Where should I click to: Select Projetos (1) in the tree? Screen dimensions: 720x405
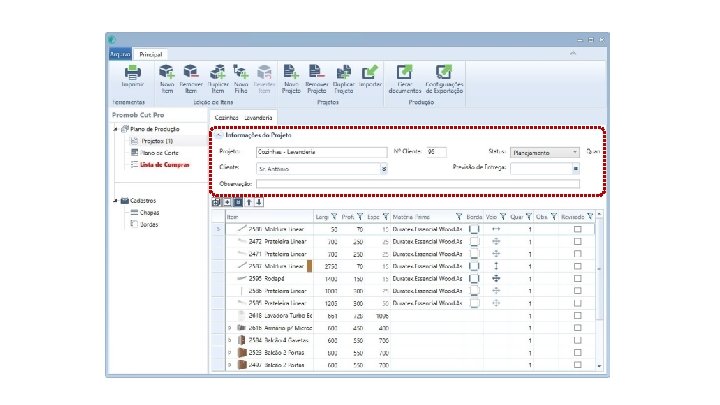157,141
